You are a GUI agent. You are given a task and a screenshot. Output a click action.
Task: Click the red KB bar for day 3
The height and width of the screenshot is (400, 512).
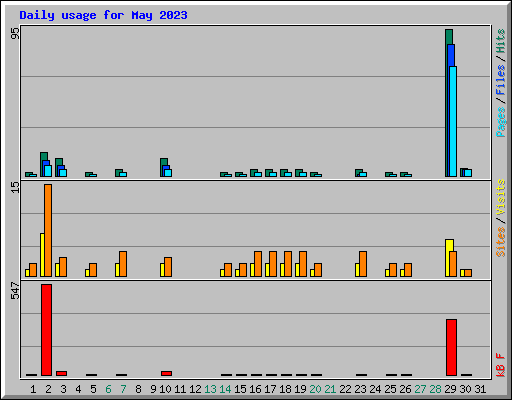point(61,373)
